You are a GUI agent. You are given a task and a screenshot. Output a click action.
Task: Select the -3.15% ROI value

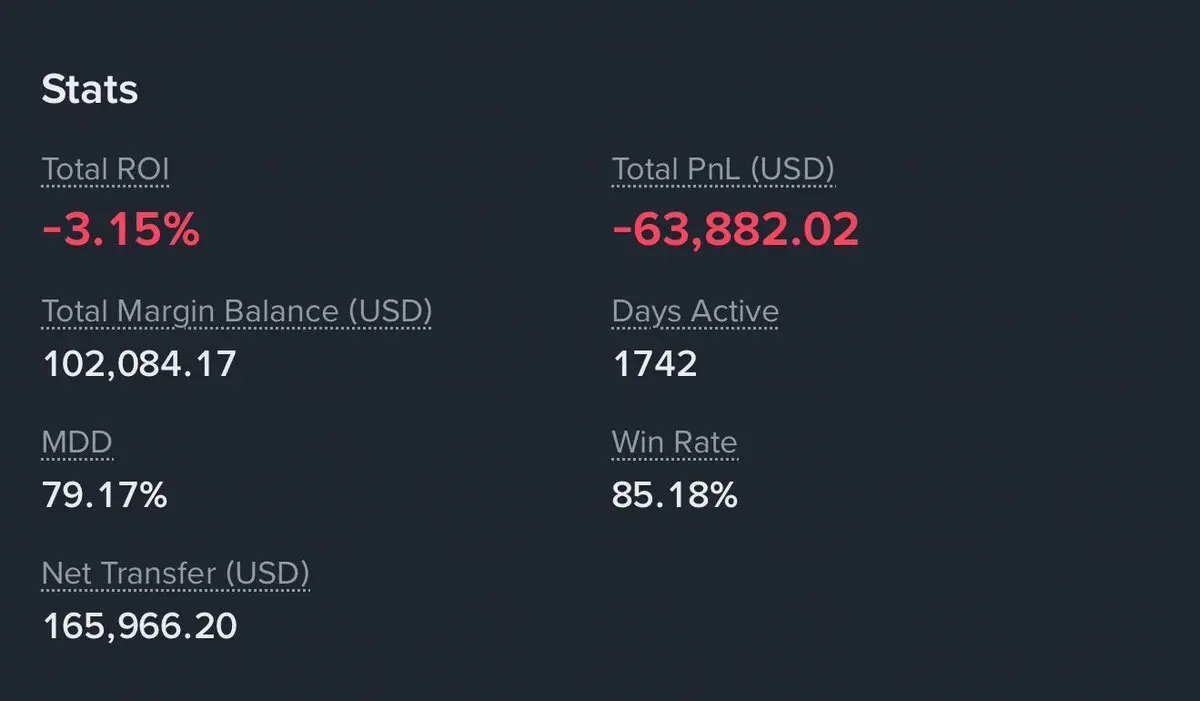tap(120, 230)
